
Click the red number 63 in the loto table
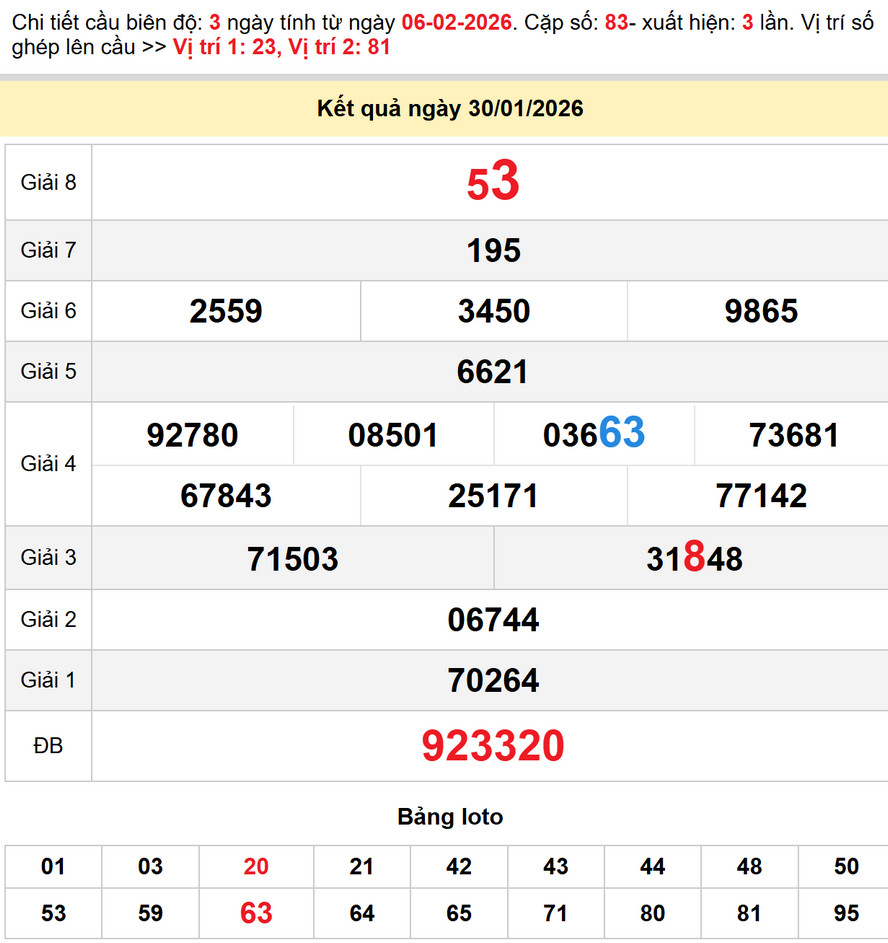click(x=255, y=912)
